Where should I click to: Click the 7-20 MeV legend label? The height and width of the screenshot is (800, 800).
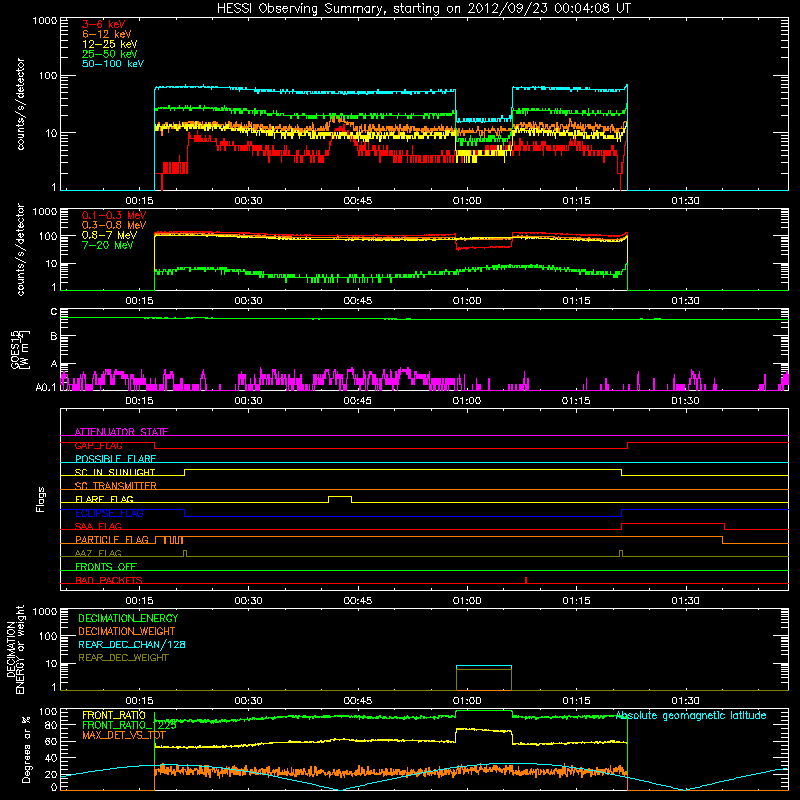(108, 245)
